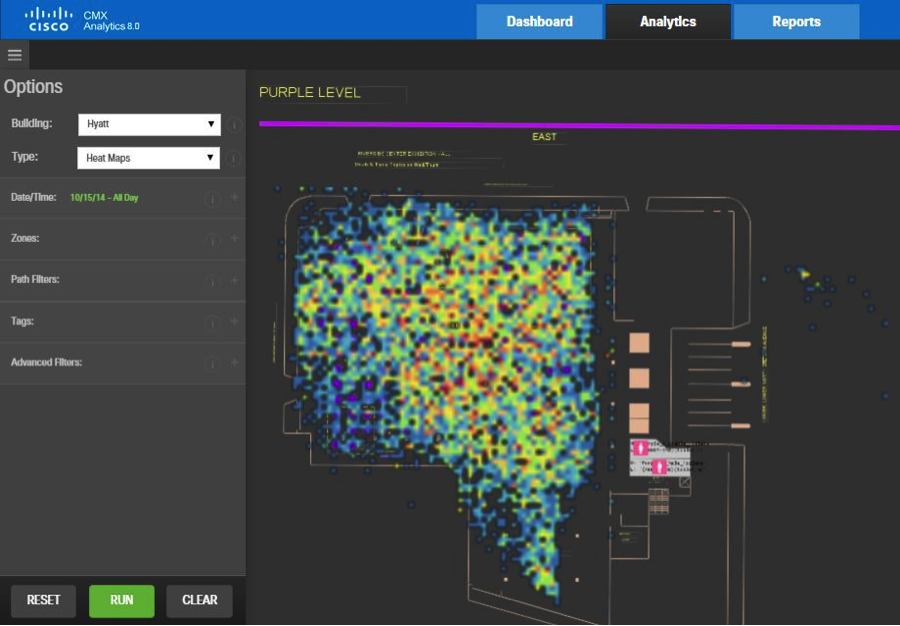Expand the Date/Time section with plus

click(234, 198)
